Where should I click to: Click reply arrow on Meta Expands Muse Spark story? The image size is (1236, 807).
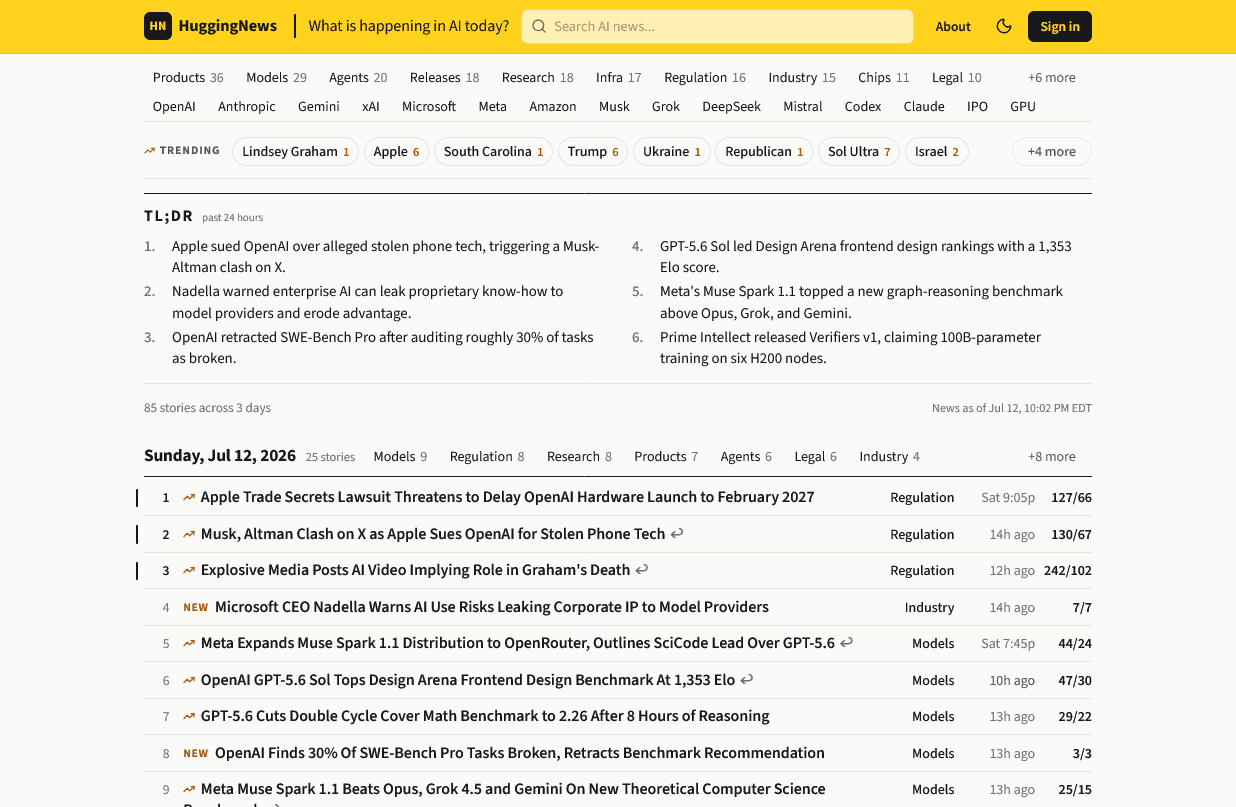pos(847,642)
